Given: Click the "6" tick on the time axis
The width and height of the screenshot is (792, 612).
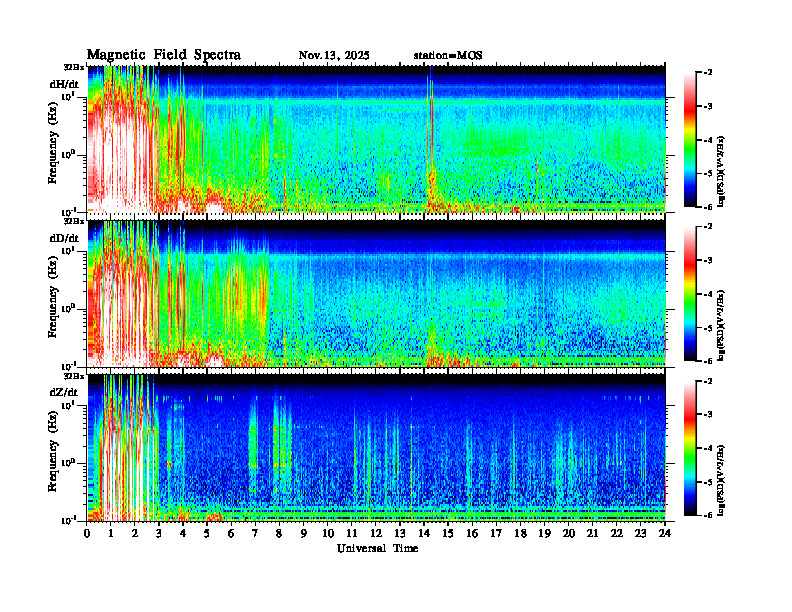Looking at the screenshot, I should tap(231, 534).
